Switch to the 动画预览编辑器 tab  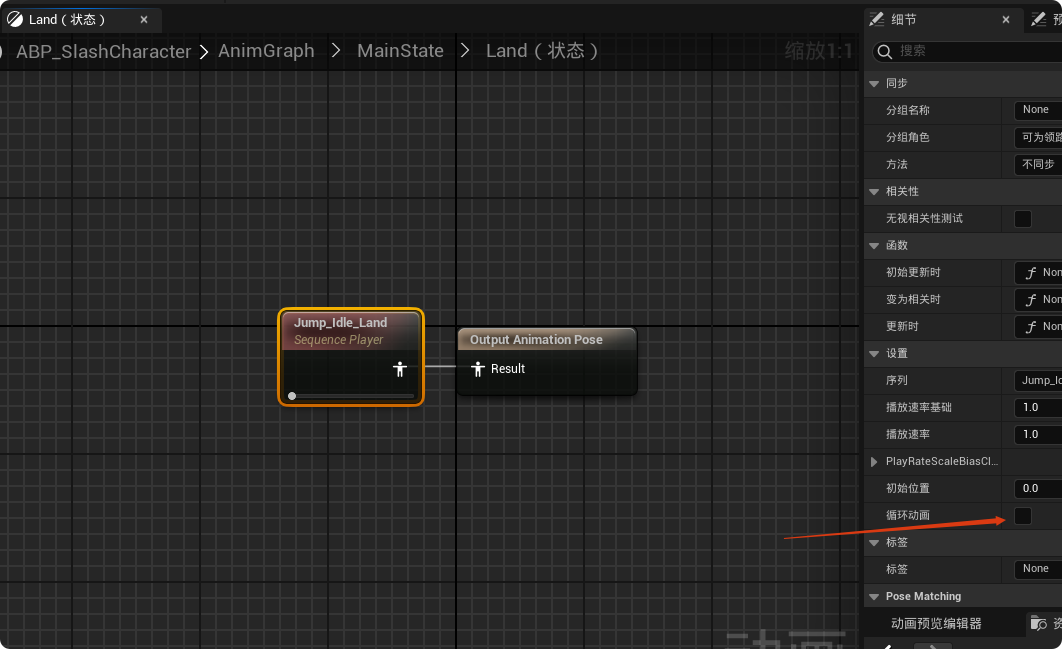(936, 623)
